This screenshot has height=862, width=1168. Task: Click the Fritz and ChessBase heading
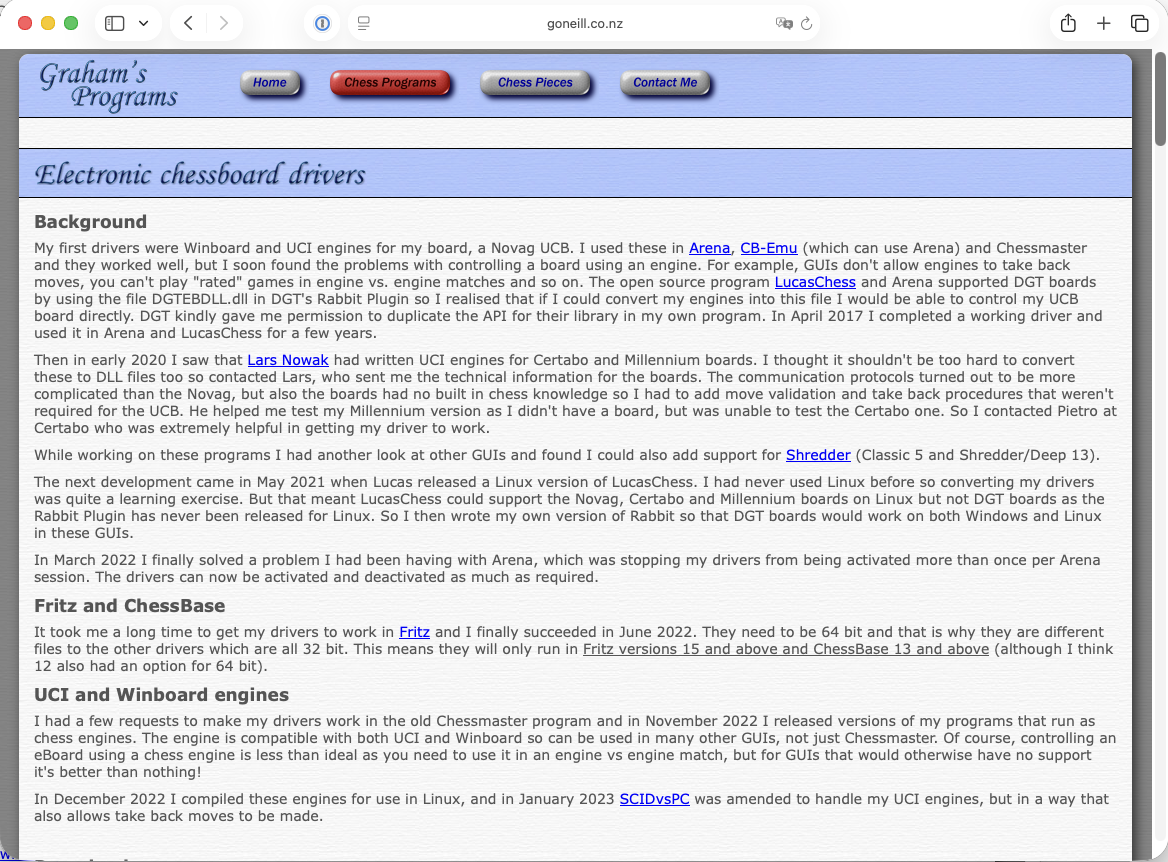coord(130,606)
